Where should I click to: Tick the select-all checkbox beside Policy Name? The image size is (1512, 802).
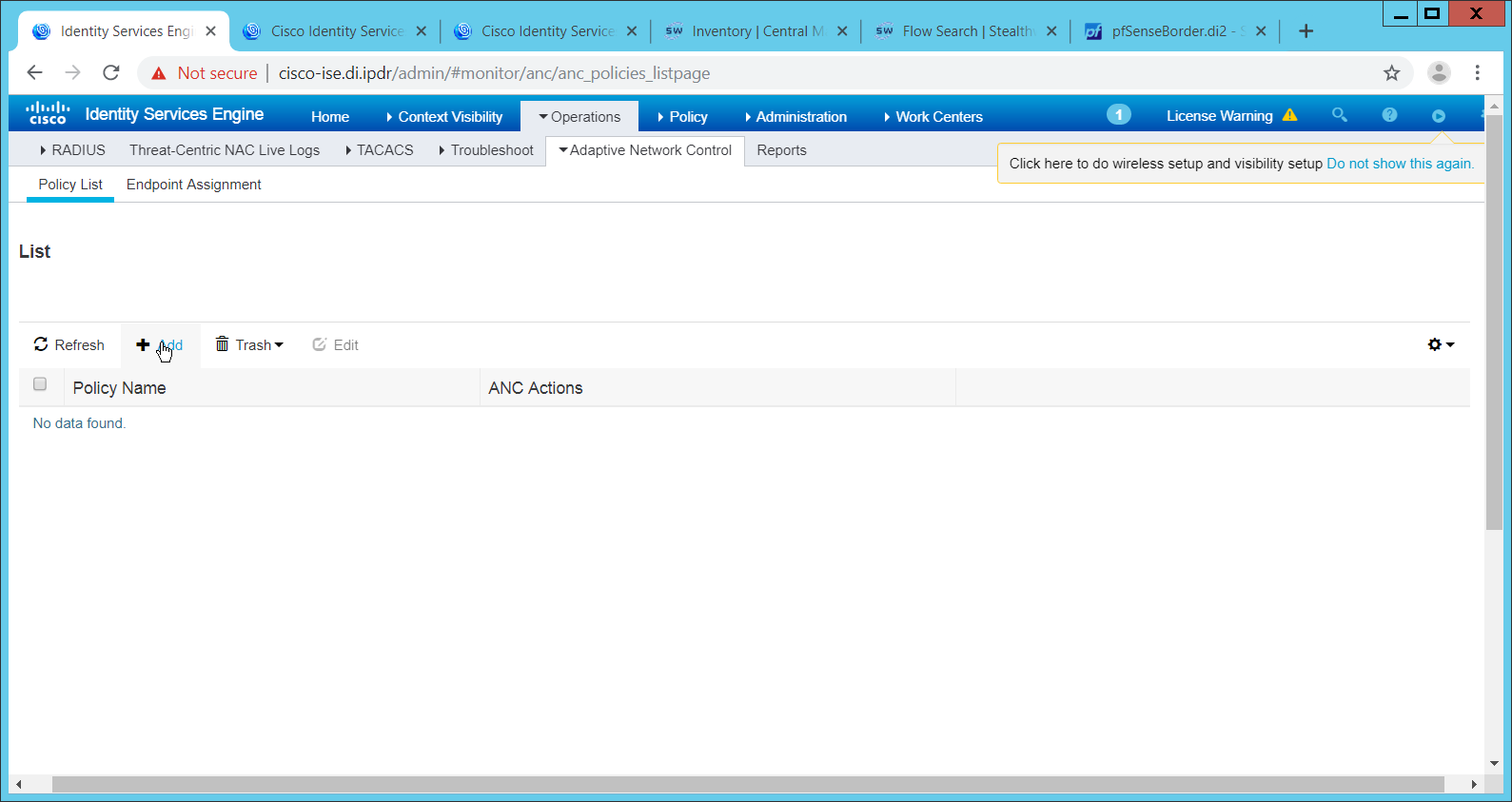click(x=40, y=384)
